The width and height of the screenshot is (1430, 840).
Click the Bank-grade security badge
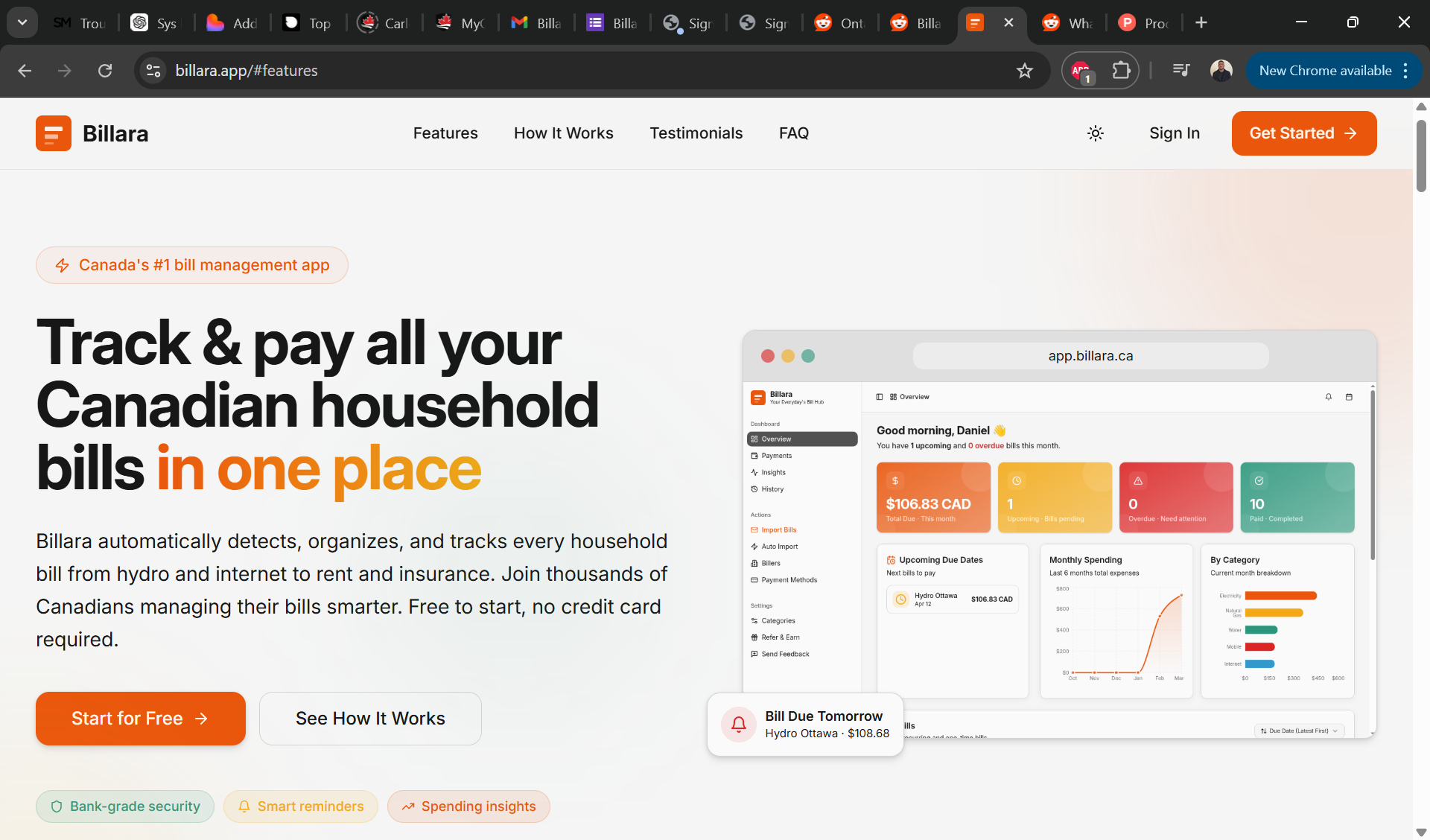click(125, 806)
